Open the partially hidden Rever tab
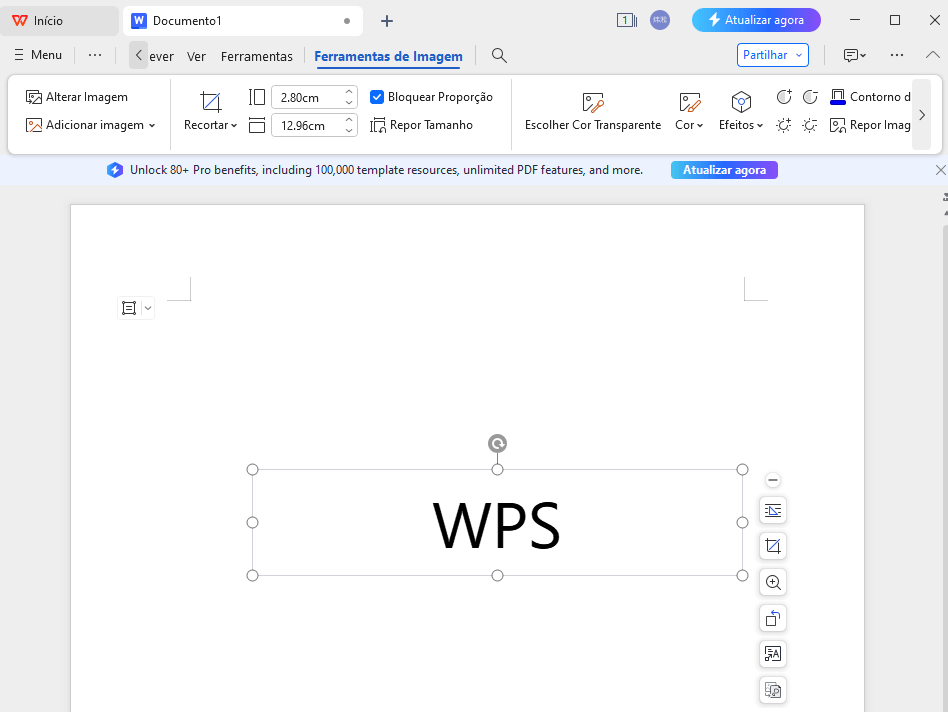Image resolution: width=948 pixels, height=712 pixels. pos(161,56)
